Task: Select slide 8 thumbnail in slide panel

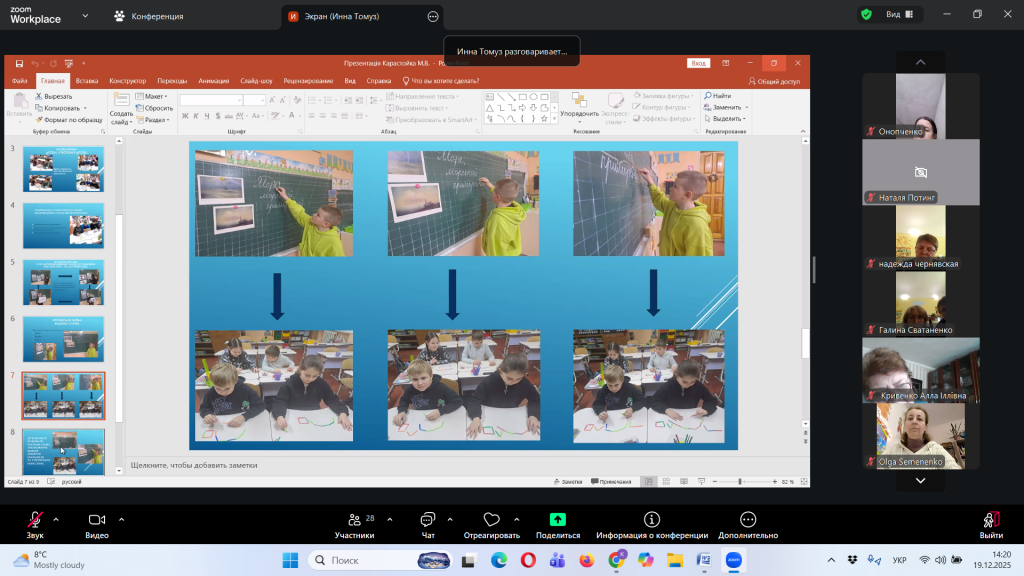Action: pos(63,452)
